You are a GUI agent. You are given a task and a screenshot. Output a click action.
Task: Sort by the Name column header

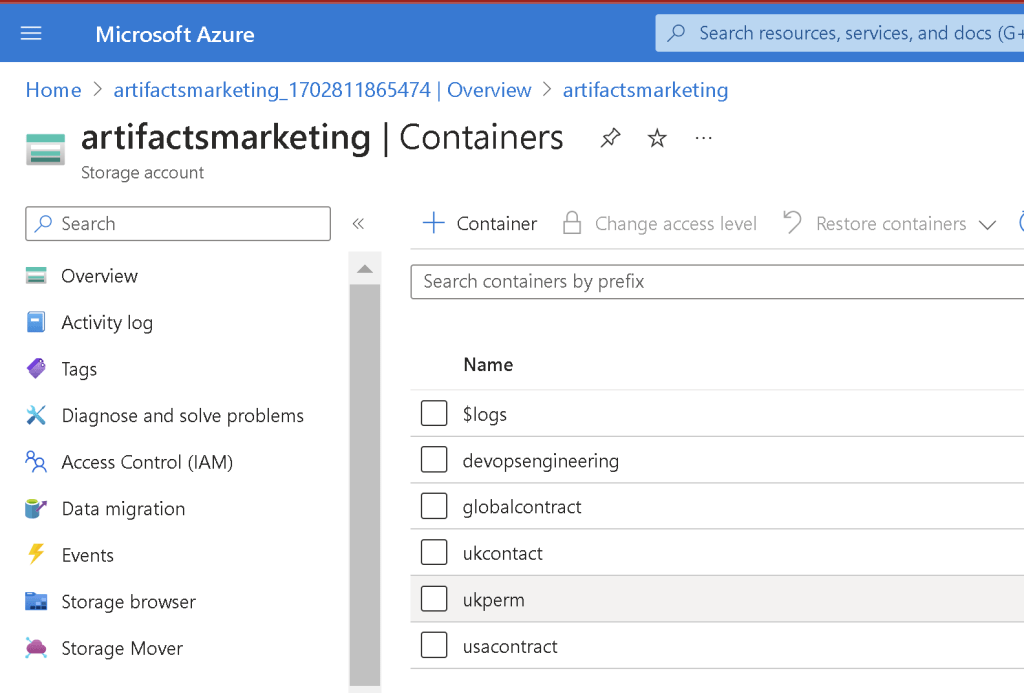coord(488,364)
